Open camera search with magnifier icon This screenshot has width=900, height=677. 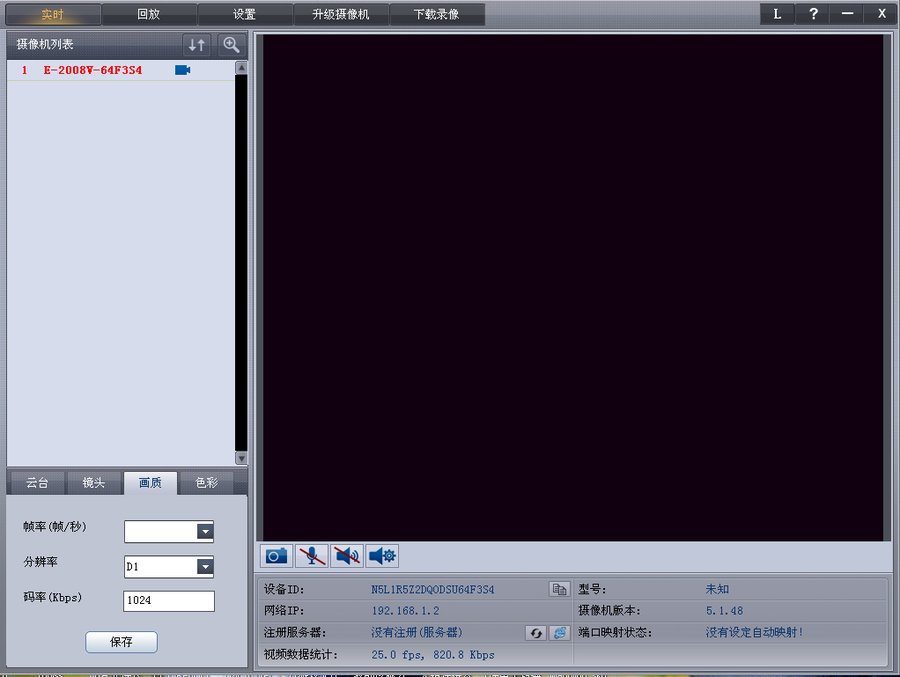click(230, 45)
